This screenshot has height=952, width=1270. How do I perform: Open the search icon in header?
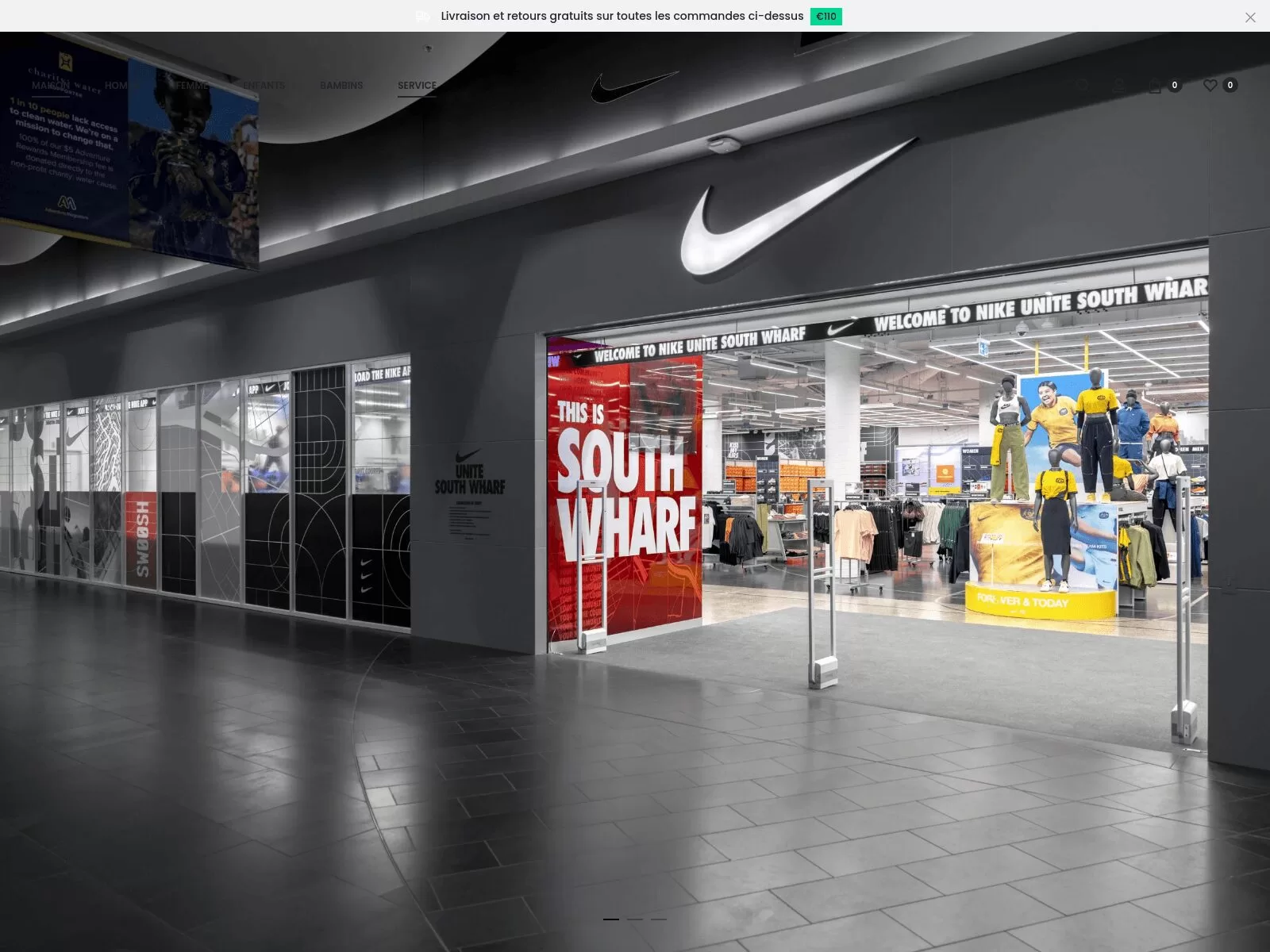click(1083, 86)
